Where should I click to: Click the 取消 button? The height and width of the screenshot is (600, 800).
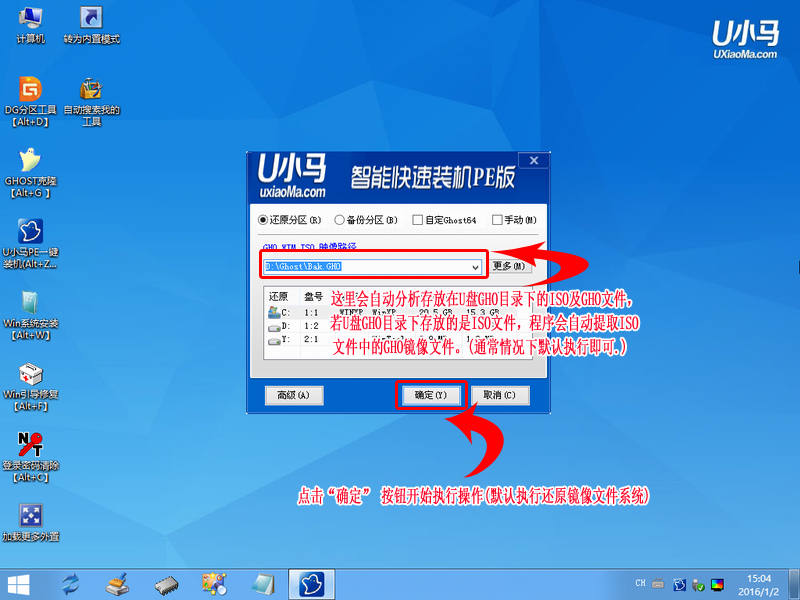(x=499, y=395)
